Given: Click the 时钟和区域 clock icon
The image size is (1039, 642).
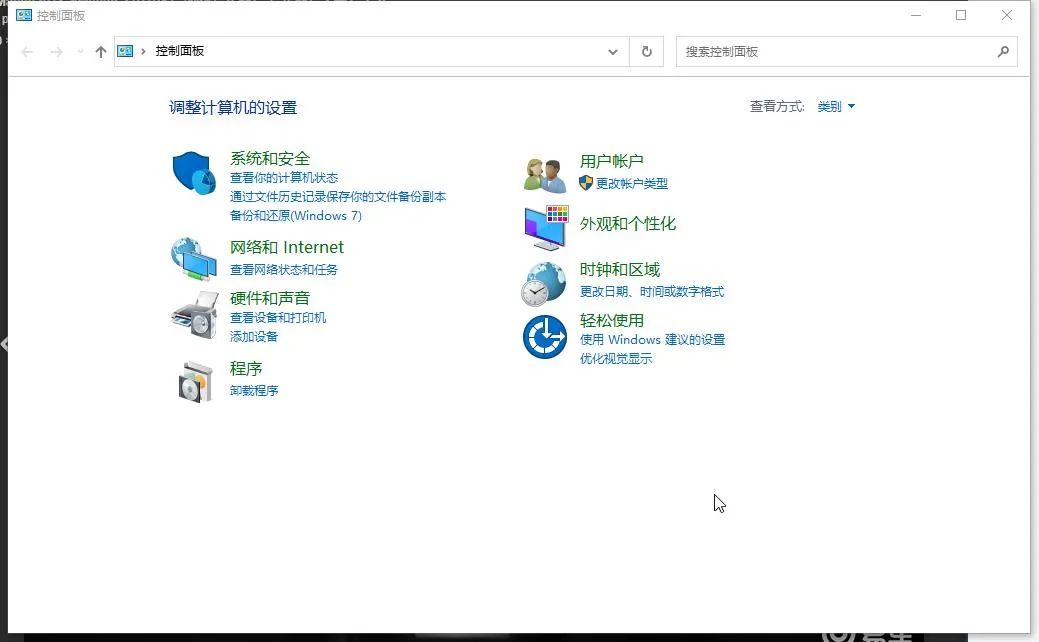Looking at the screenshot, I should point(543,281).
